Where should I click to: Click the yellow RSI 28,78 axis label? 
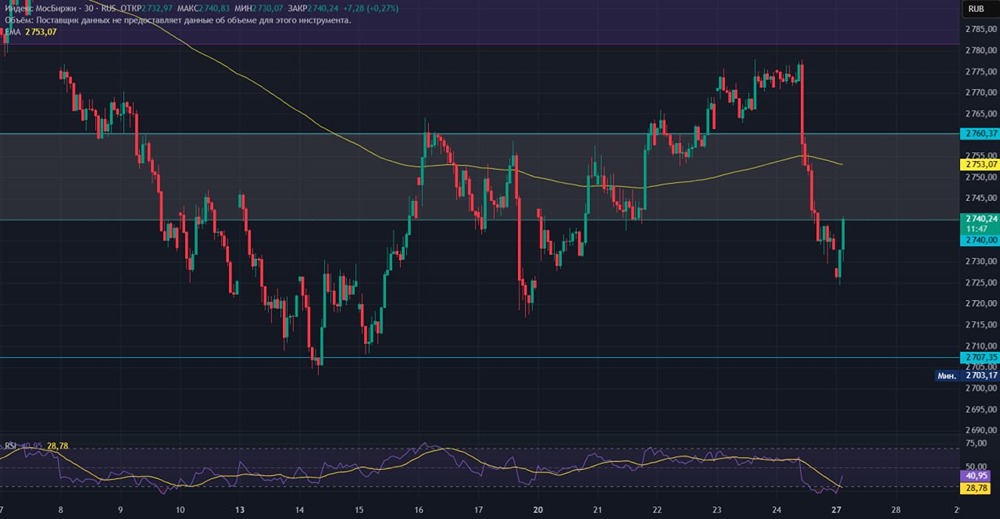(x=976, y=488)
